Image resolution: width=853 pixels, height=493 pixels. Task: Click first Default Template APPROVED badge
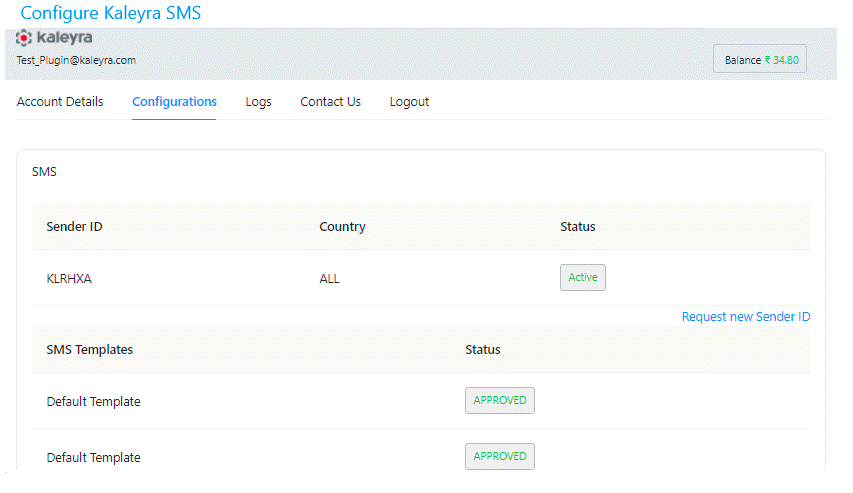point(499,400)
